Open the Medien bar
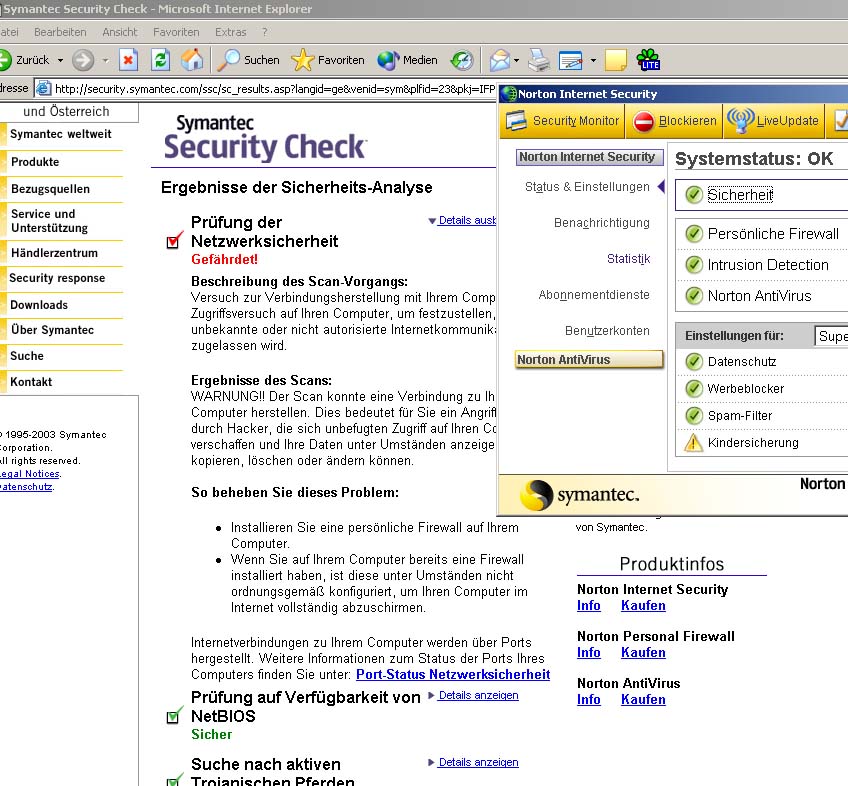848x786 pixels. (x=407, y=60)
